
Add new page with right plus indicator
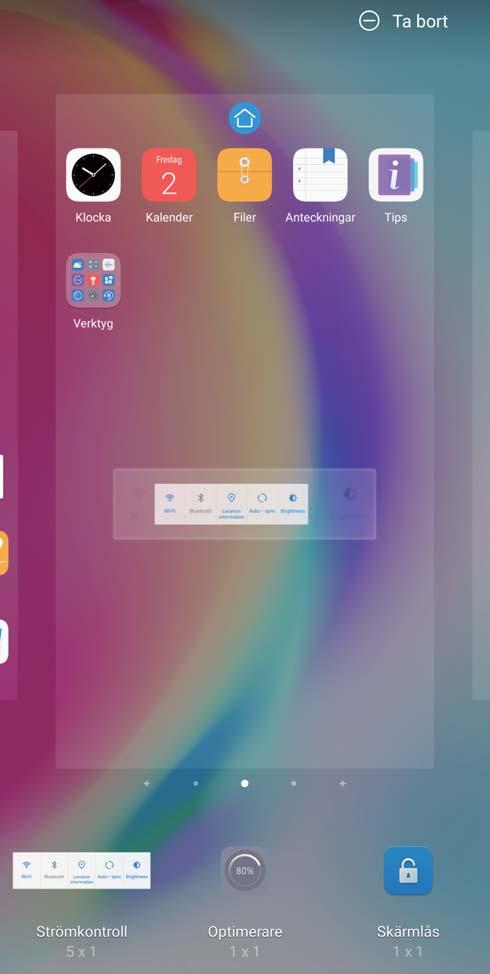[x=342, y=783]
